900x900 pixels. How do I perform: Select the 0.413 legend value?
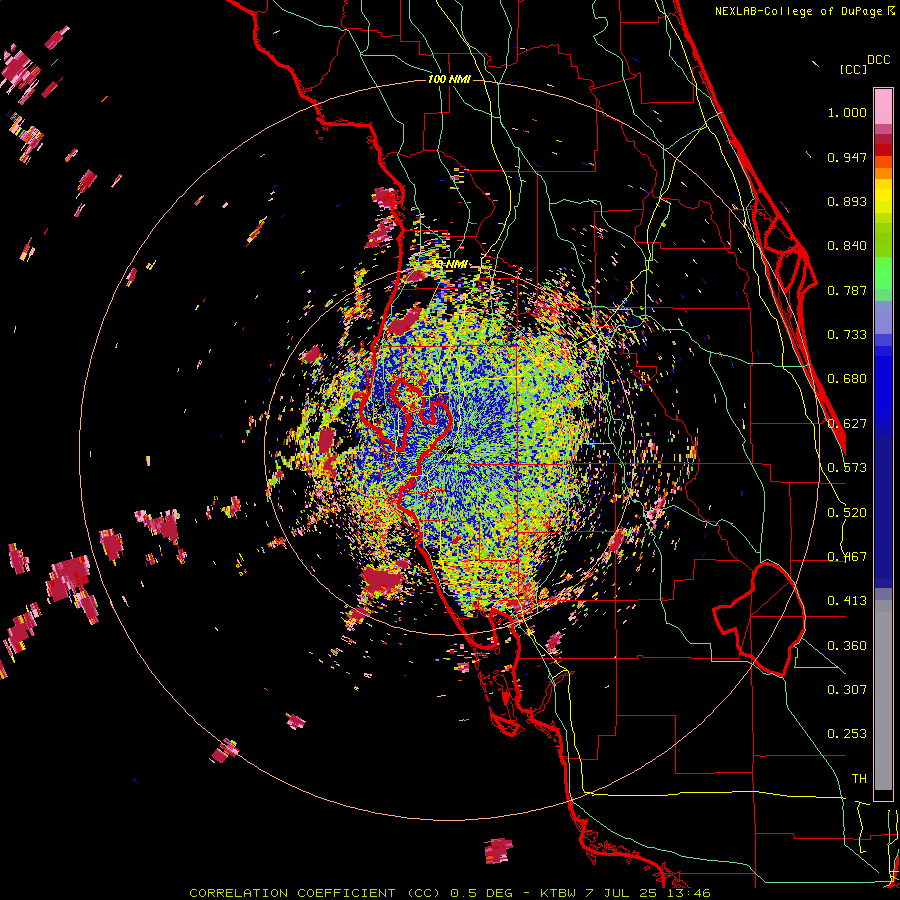click(847, 601)
